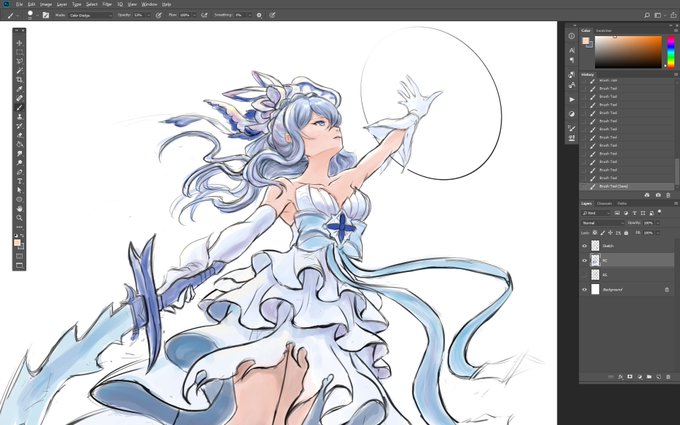Screen dimensions: 680x425
Task: Create new snapshot in History panel
Action: (658, 195)
